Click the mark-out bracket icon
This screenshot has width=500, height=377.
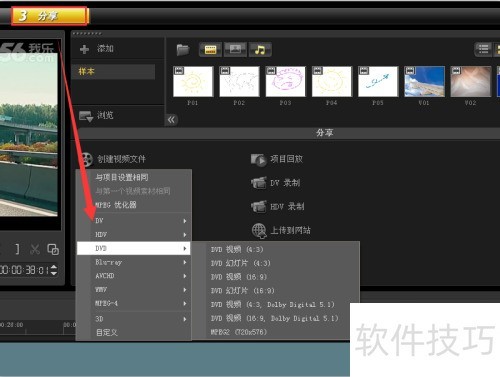click(x=17, y=249)
